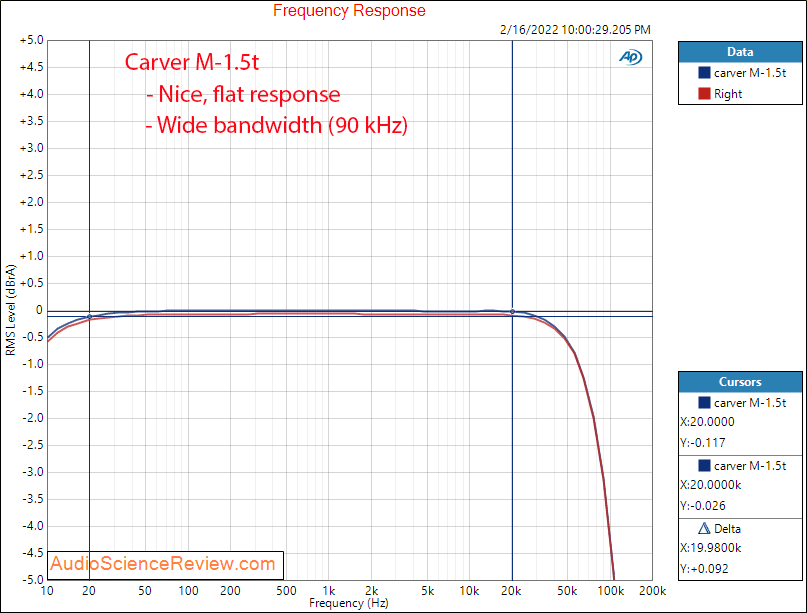Click the cursor value Y:-0.117
The image size is (807, 613).
pos(703,443)
